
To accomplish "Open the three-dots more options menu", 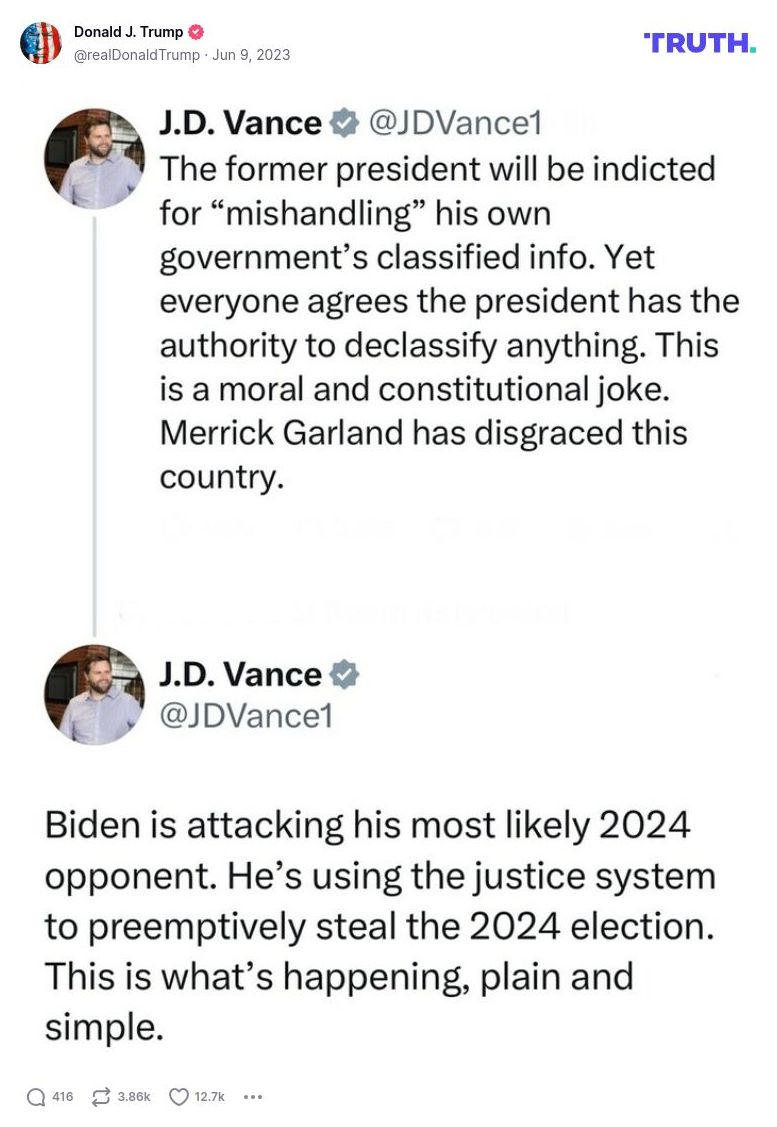I will click(x=253, y=1097).
